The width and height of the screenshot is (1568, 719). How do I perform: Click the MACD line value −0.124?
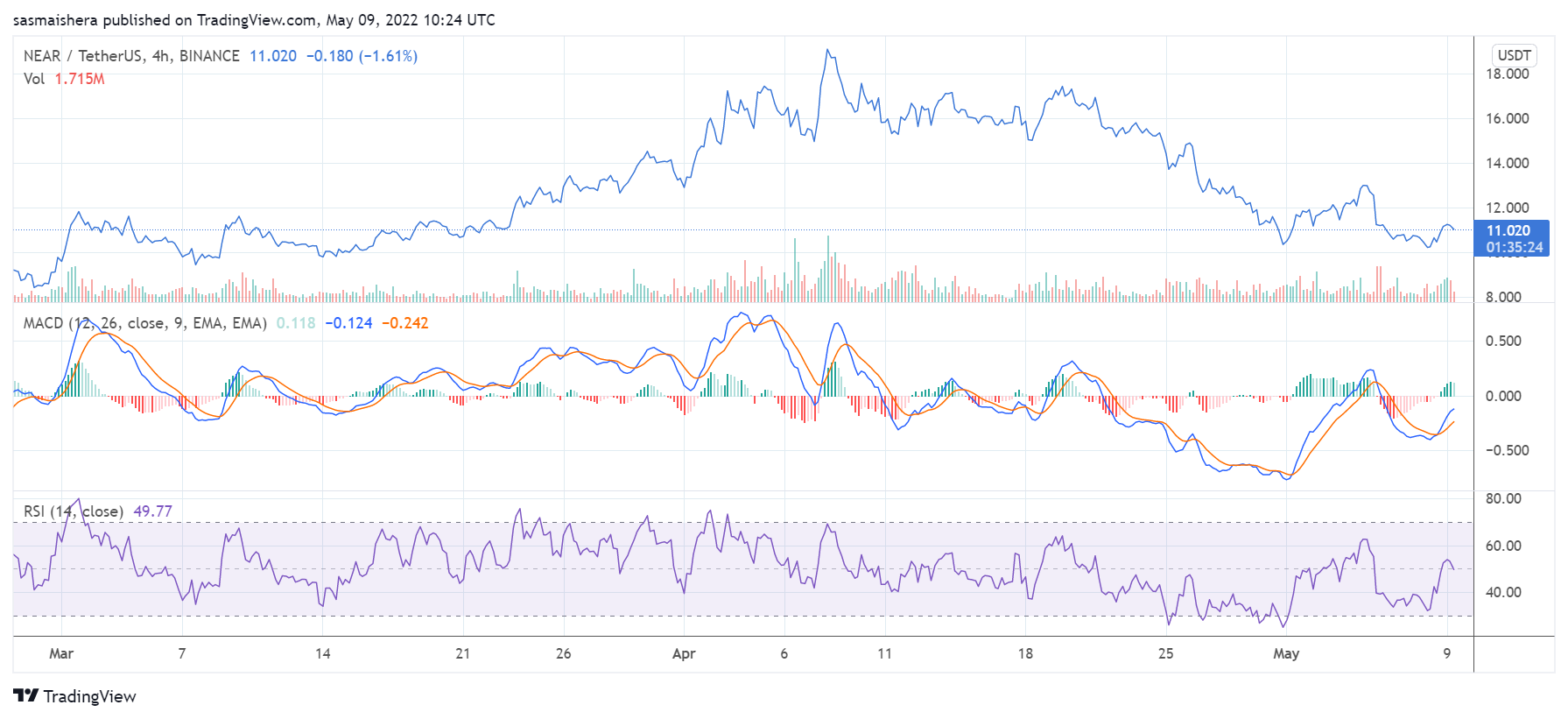coord(348,323)
